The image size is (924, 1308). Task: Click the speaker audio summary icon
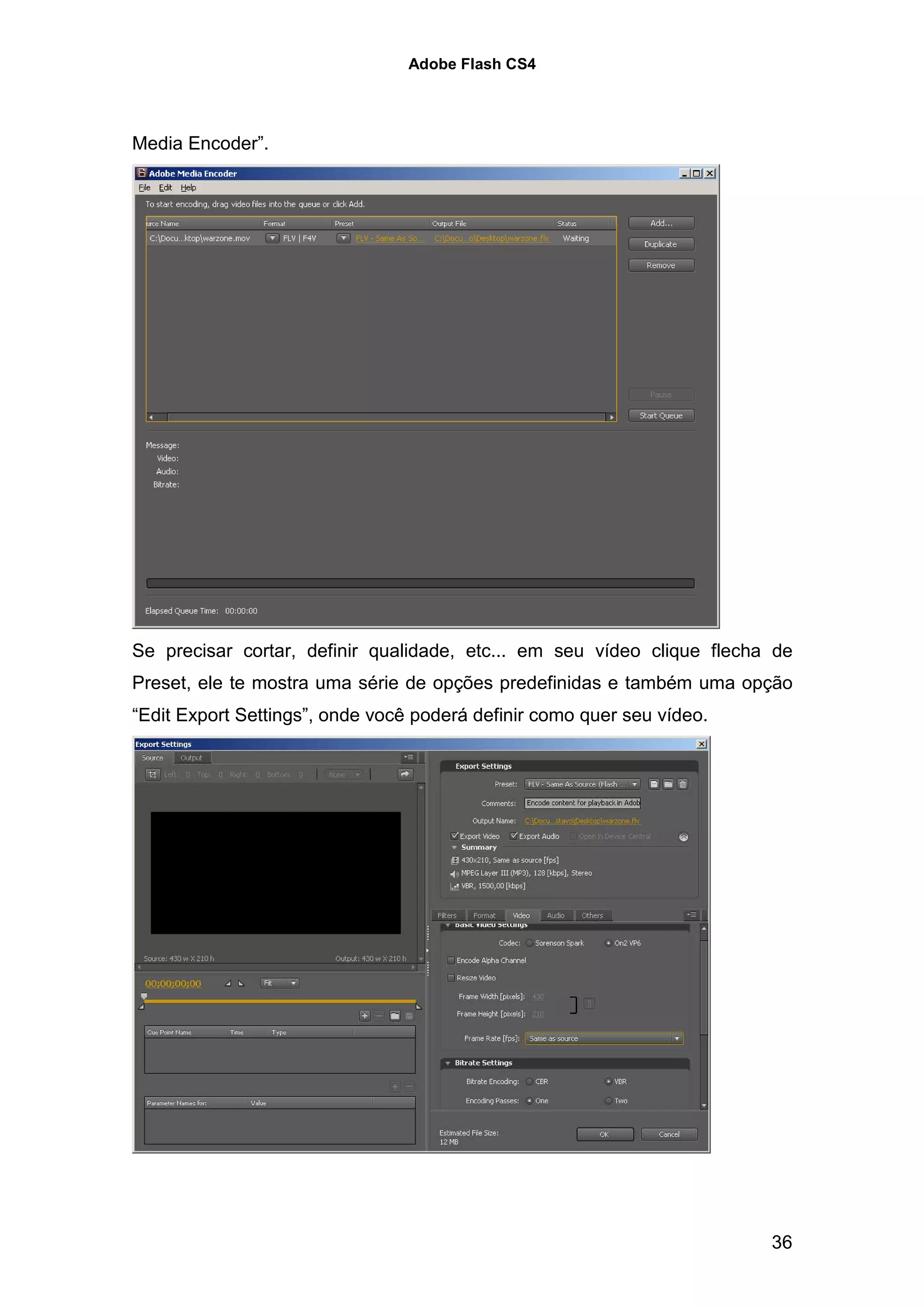(x=454, y=874)
